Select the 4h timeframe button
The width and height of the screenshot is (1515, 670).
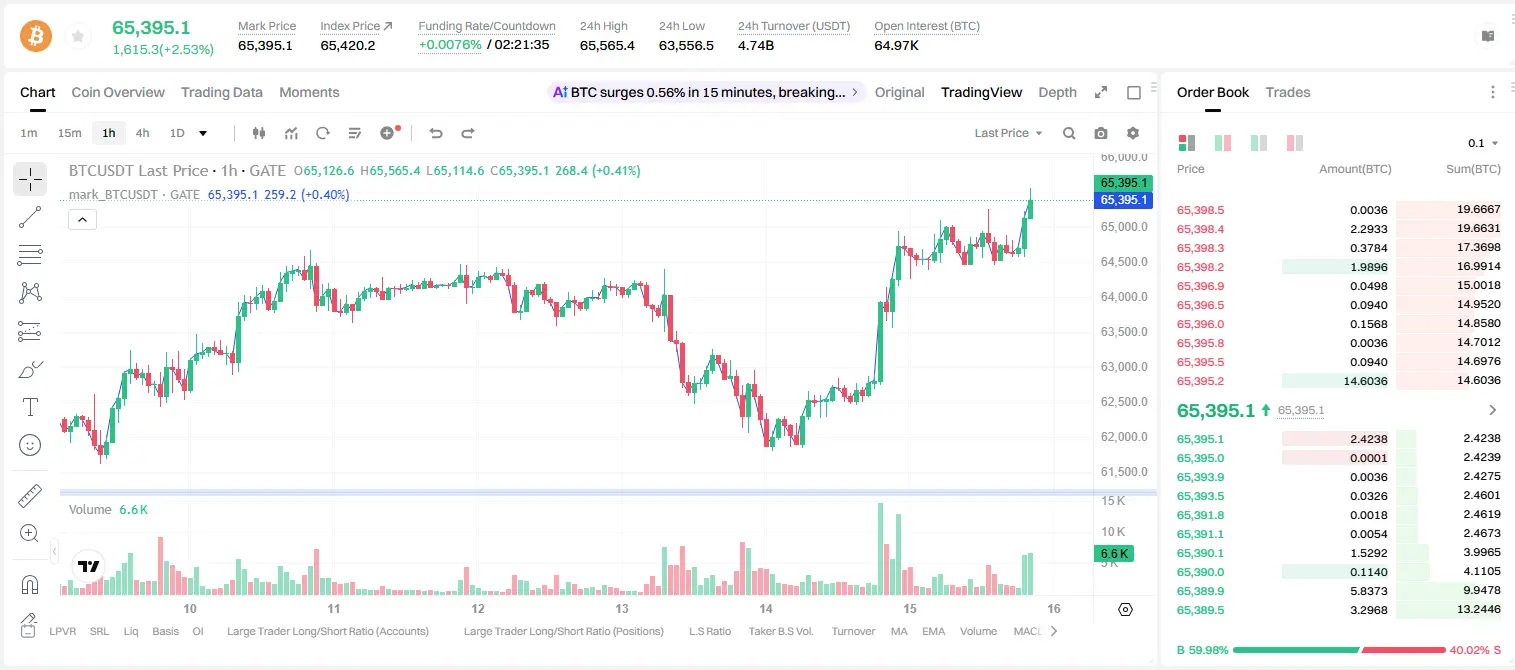142,133
